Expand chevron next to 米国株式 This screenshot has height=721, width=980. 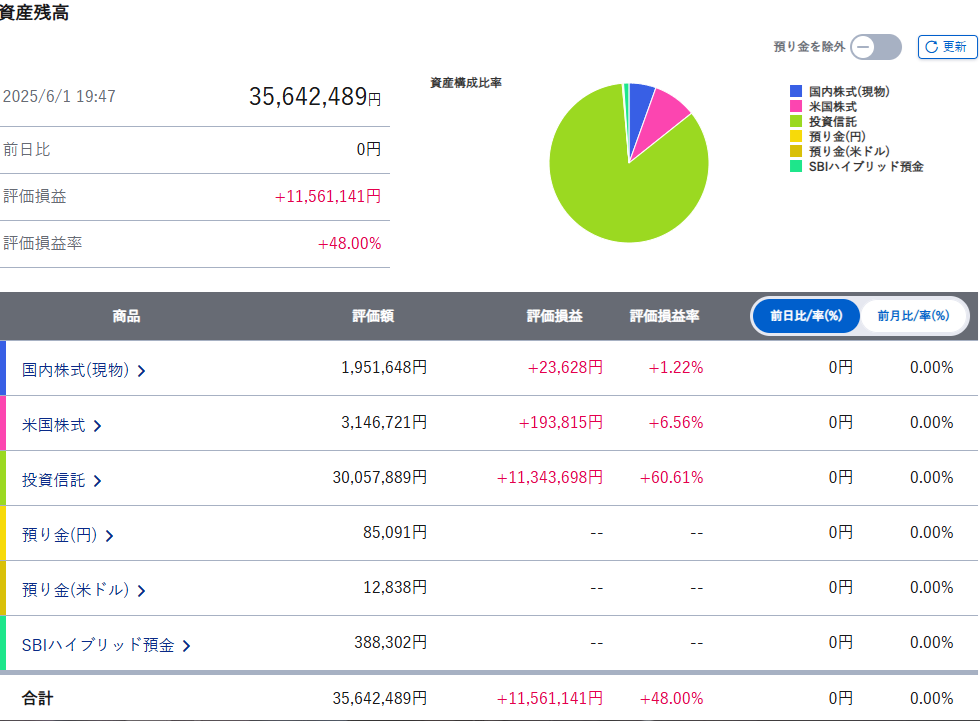(x=97, y=426)
